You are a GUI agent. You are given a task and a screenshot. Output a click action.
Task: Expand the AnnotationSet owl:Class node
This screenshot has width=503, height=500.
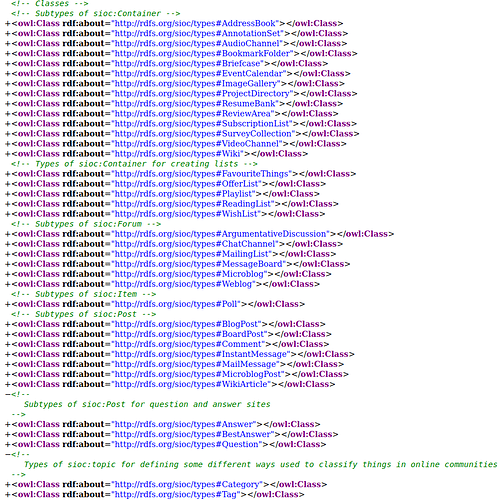coord(8,34)
